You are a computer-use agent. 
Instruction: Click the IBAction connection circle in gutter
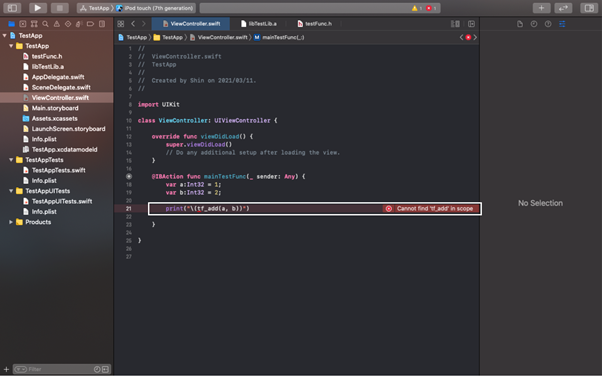pyautogui.click(x=129, y=177)
